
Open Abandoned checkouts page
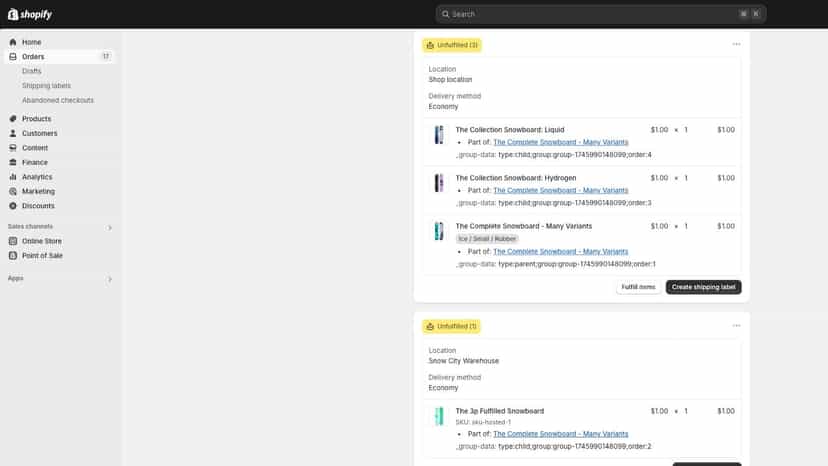pos(58,100)
